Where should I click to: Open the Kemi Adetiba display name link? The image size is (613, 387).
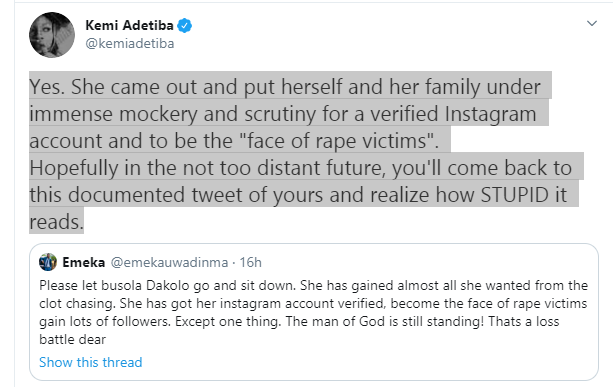(x=129, y=25)
